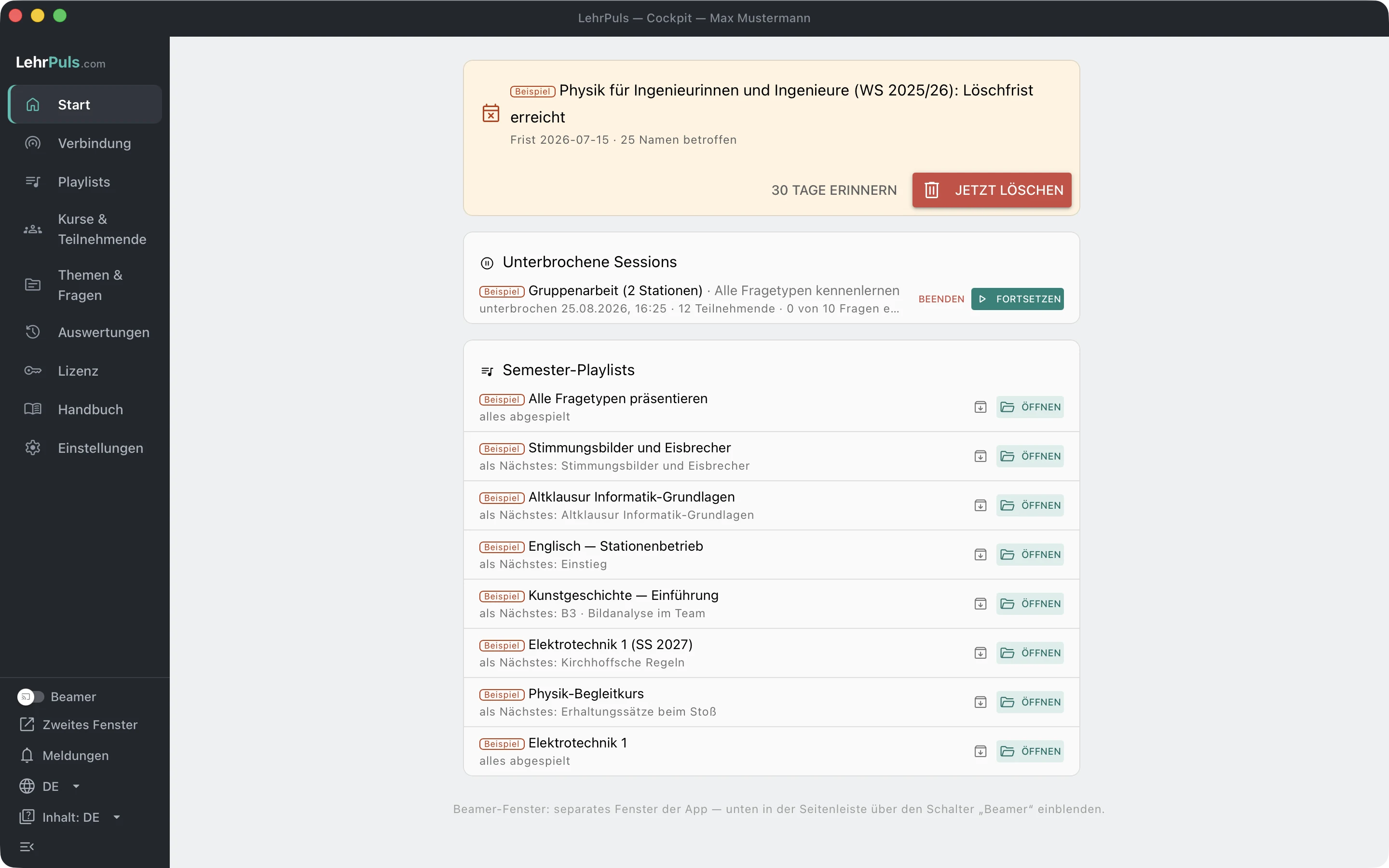Click the Meldungen bell icon
Screen dimensions: 1389x868
(27, 756)
